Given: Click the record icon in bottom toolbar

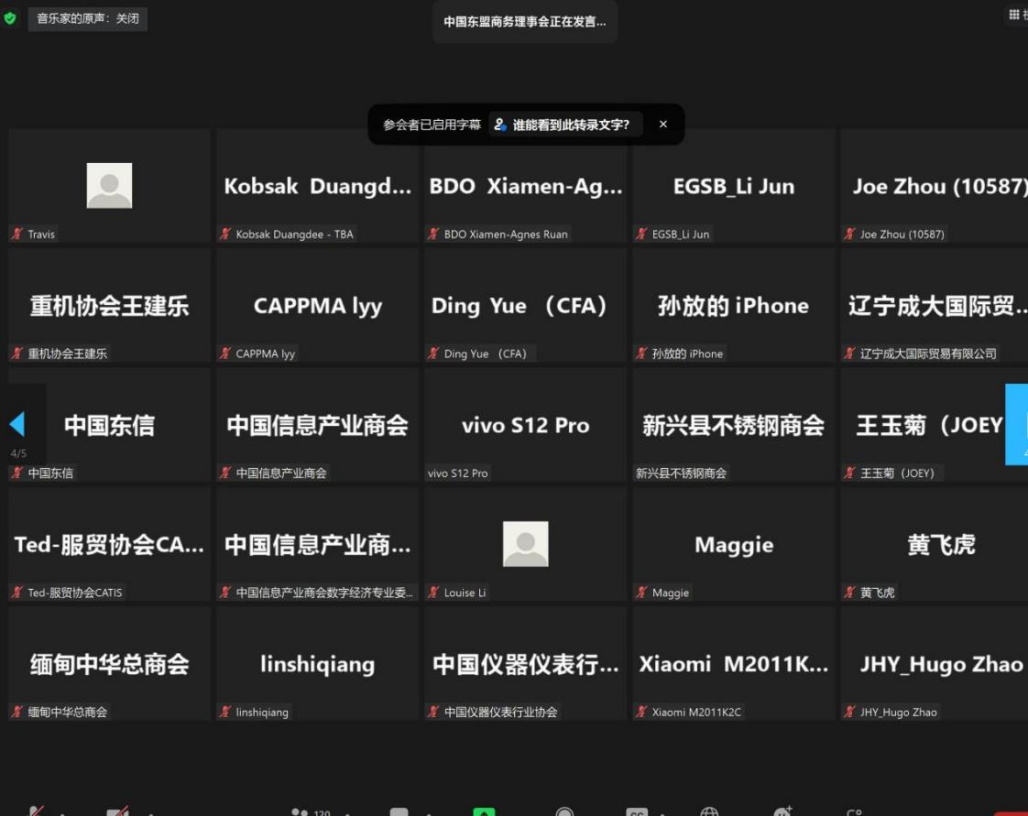Looking at the screenshot, I should click(x=564, y=811).
